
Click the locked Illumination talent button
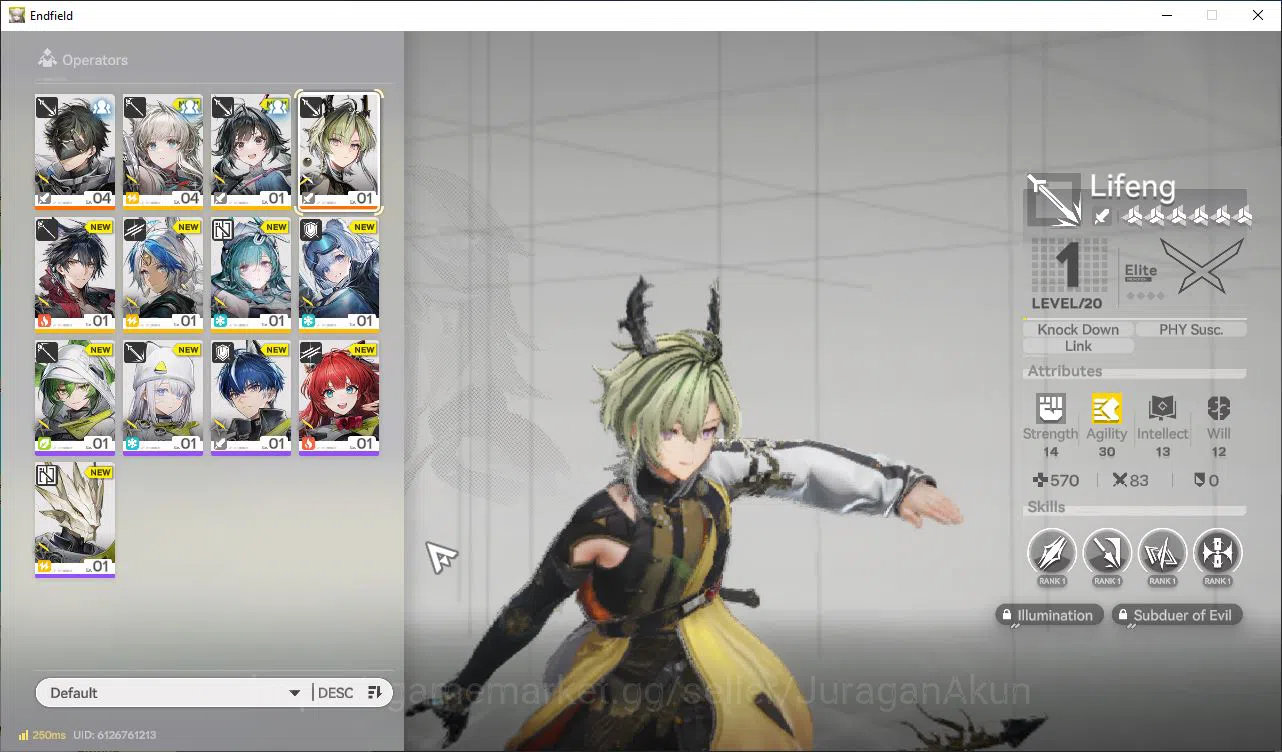point(1050,615)
